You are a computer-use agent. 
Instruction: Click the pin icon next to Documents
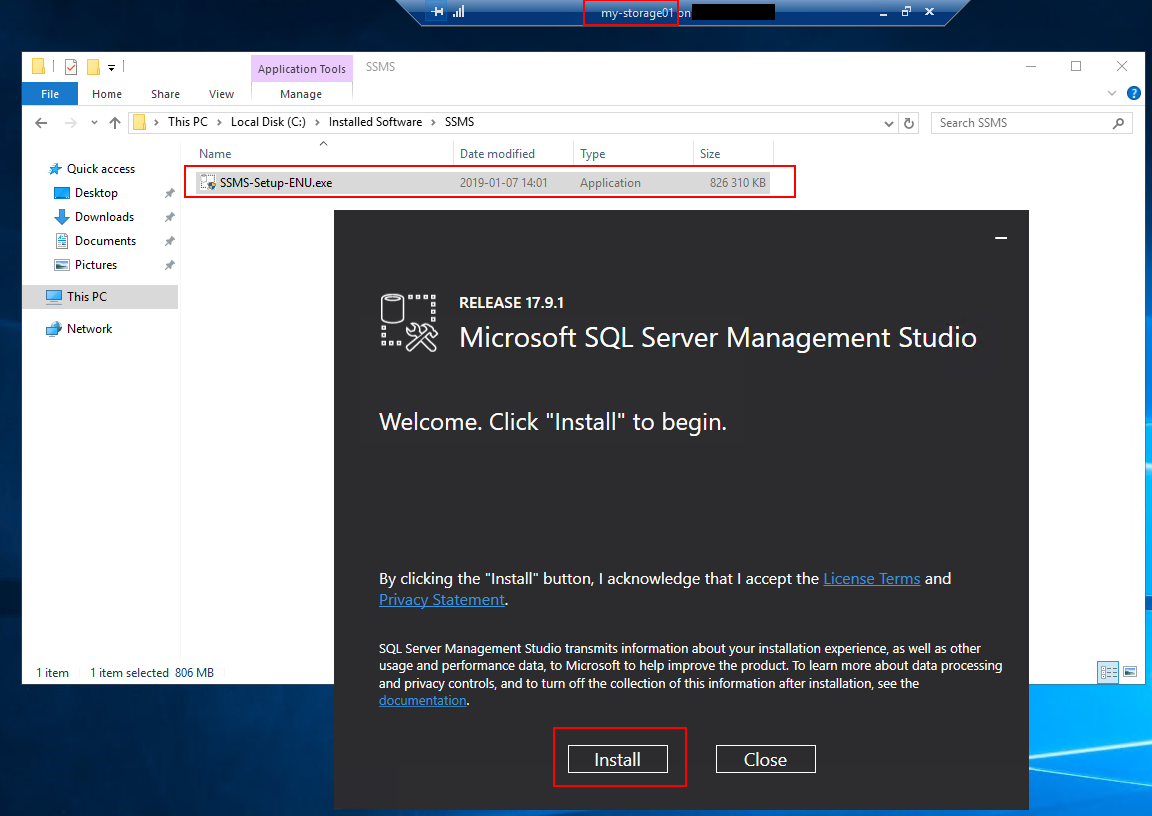point(170,241)
